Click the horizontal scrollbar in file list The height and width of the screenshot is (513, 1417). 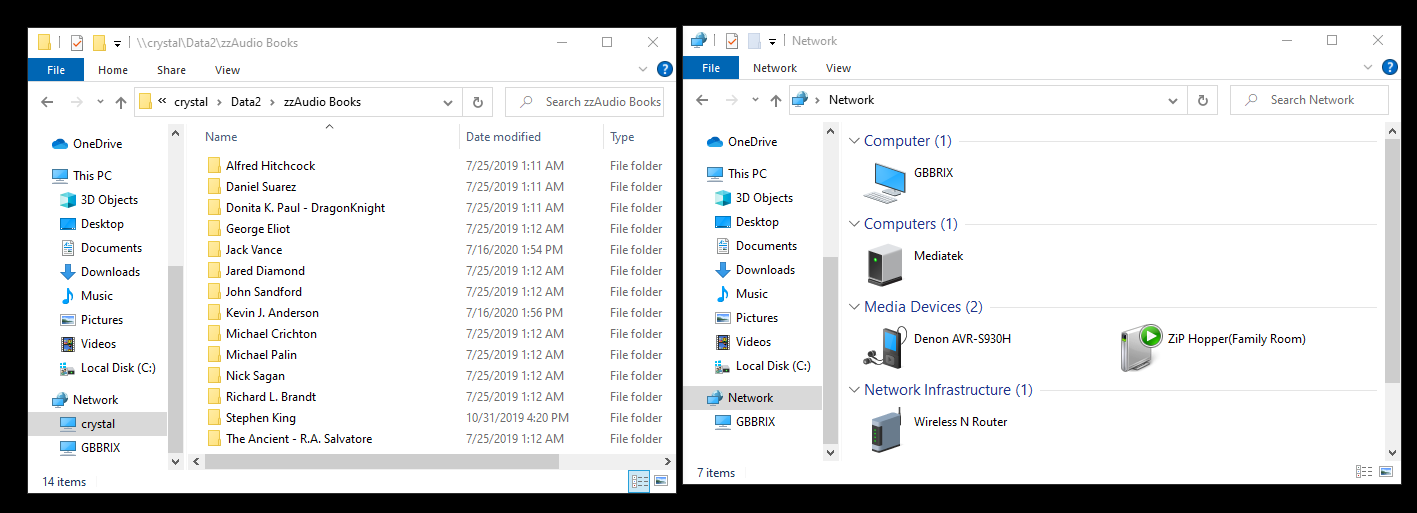380,461
